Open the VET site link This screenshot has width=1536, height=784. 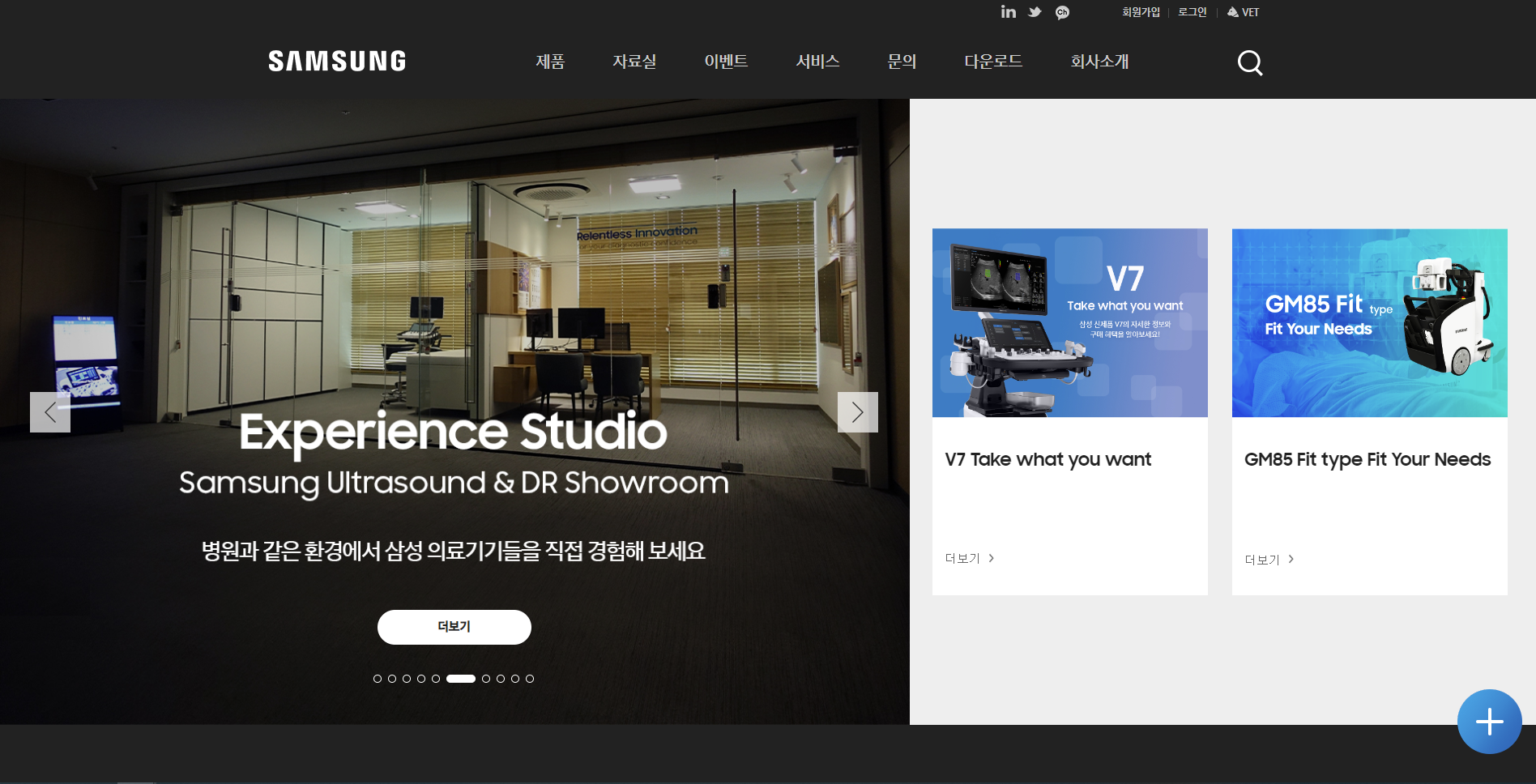pyautogui.click(x=1244, y=12)
